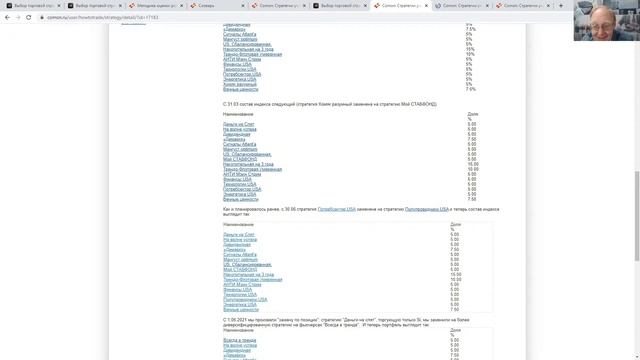
Task: Open the Comon tab left of the third Выбор торговой tab
Action: coord(278,6)
